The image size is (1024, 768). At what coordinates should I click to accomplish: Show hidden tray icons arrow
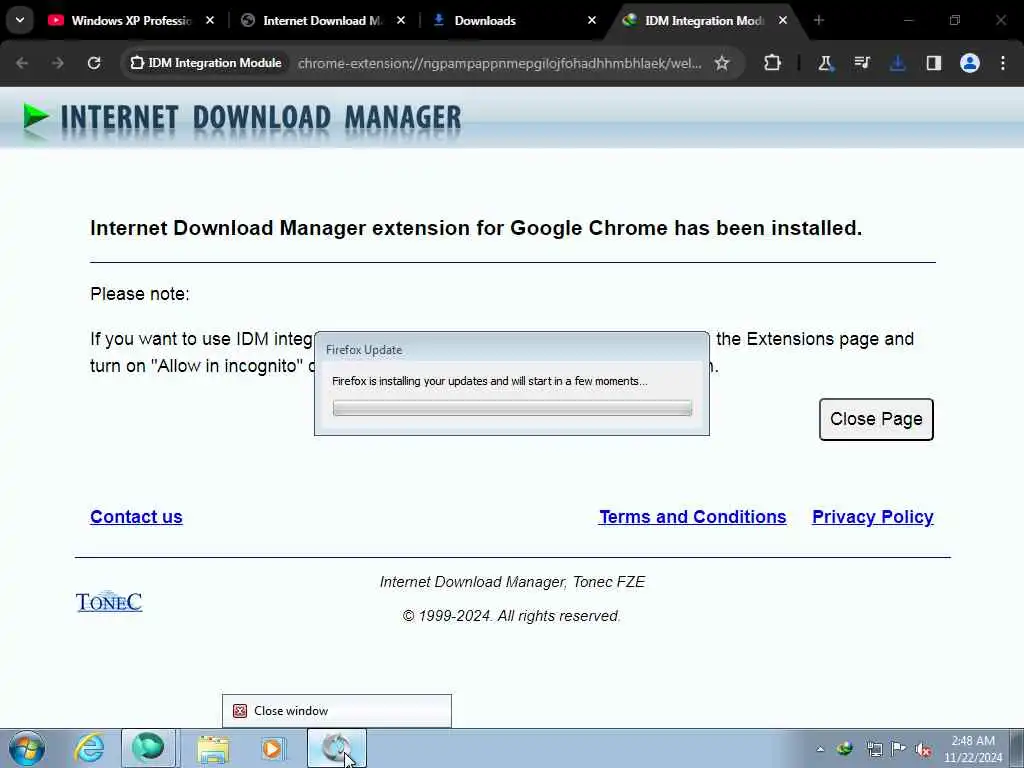pyautogui.click(x=820, y=749)
